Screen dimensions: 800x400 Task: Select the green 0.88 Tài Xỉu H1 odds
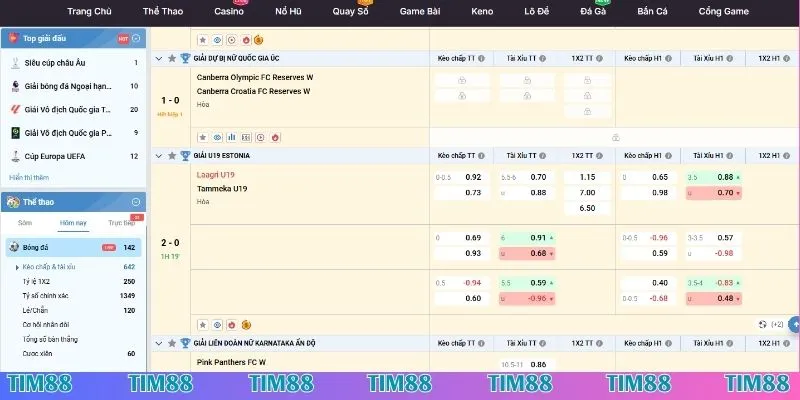726,177
